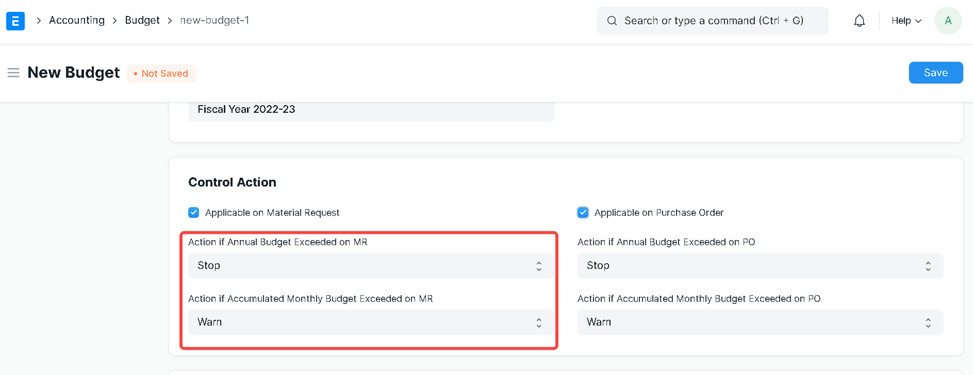
Task: Toggle sidebar with the hamburger menu icon
Action: coord(13,73)
